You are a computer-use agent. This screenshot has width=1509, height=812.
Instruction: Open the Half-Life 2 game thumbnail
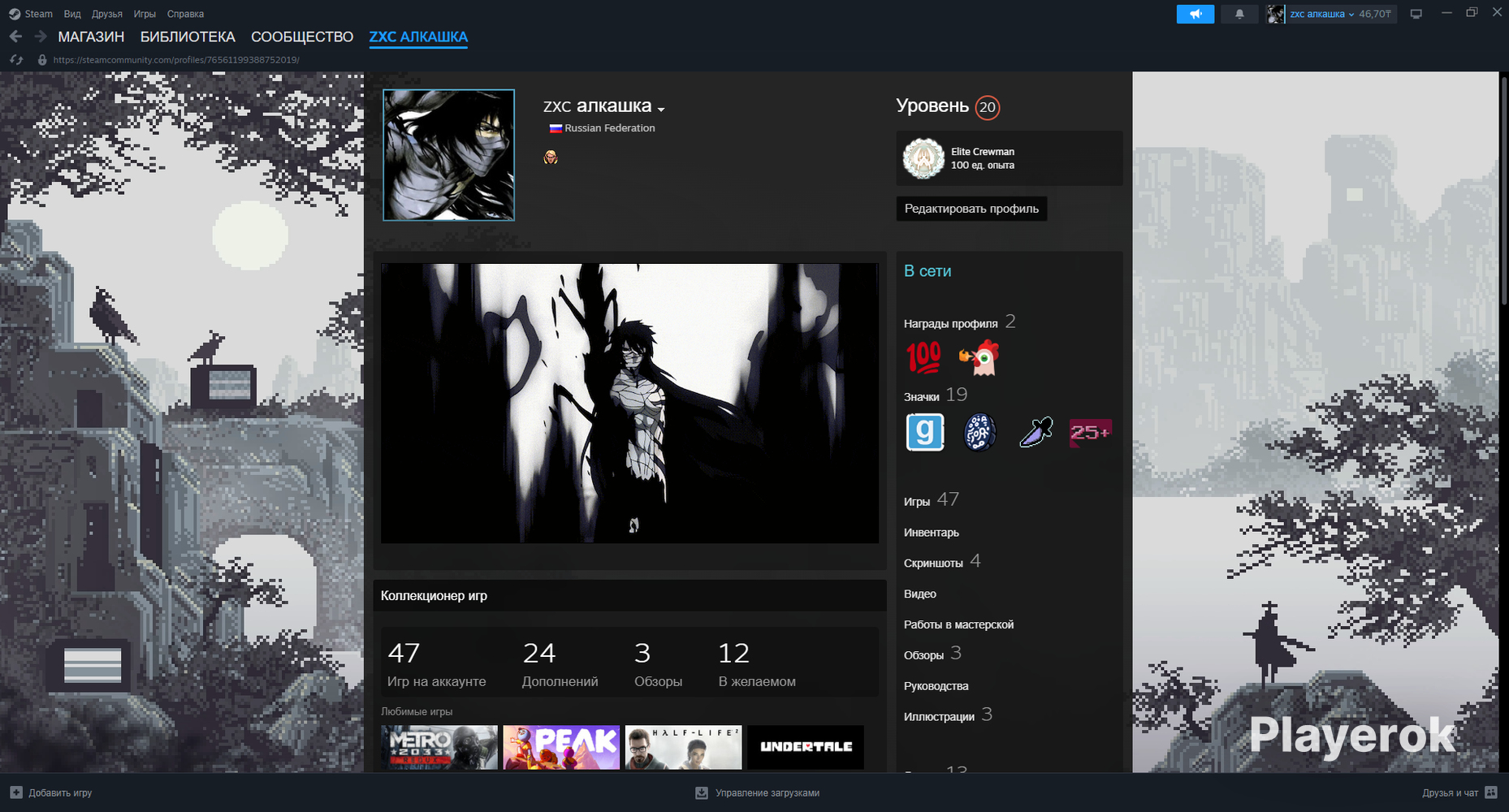(684, 747)
